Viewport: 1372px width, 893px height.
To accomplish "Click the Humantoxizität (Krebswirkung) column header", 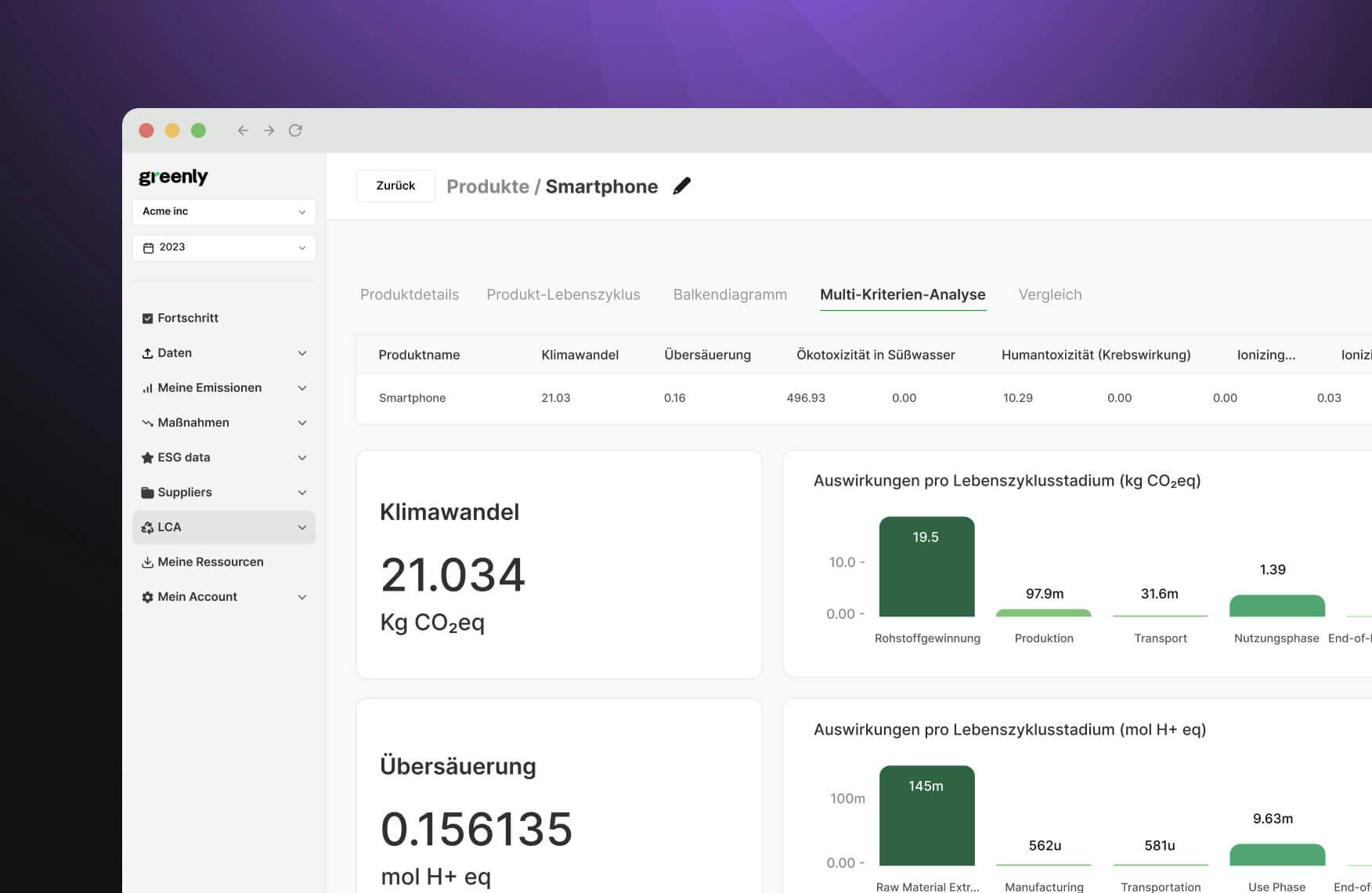I will pos(1096,355).
